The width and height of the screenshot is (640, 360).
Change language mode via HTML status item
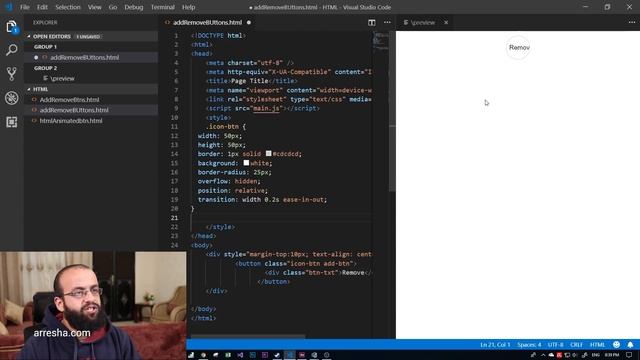[x=597, y=344]
